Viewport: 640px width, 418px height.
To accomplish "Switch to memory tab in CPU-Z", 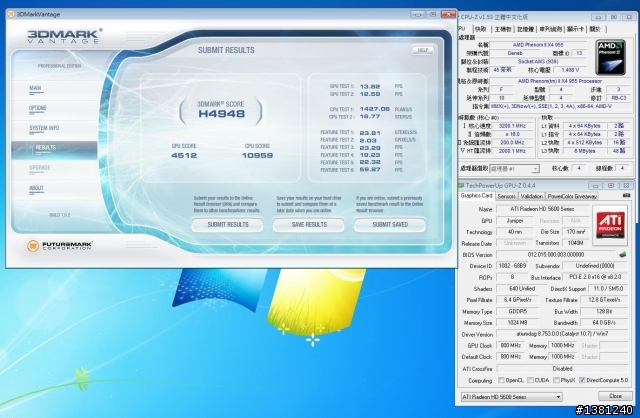I will (525, 29).
